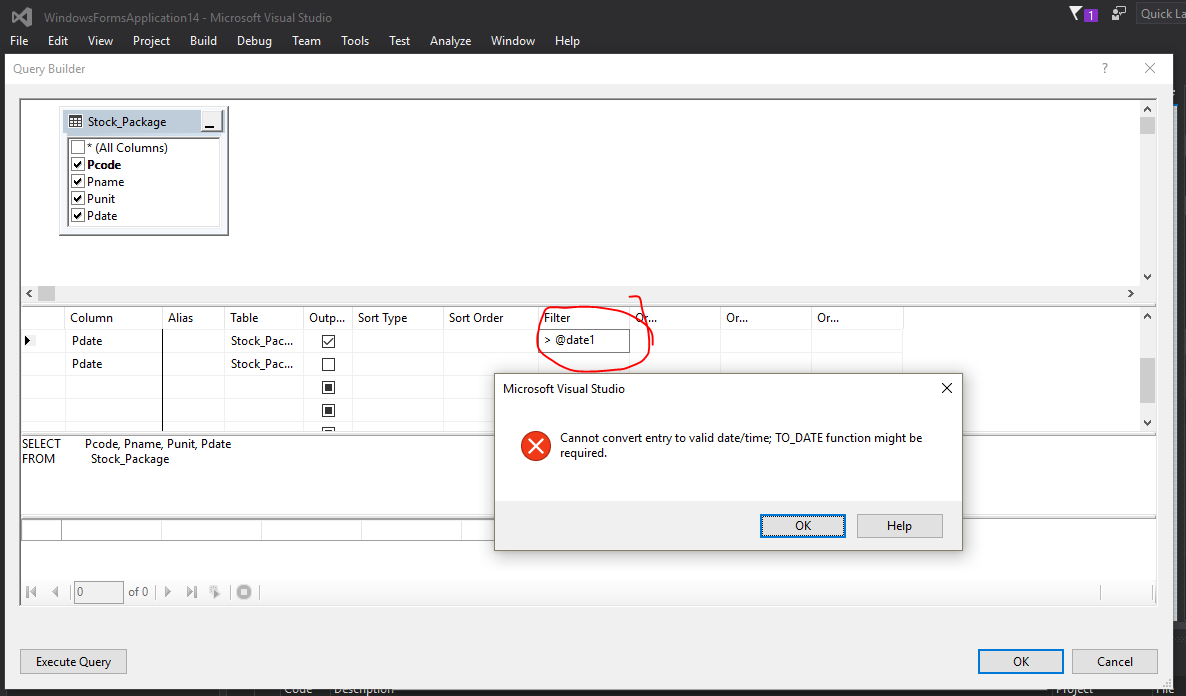Toggle Output checkbox in fourth grid row
Viewport: 1186px width, 696px height.
point(328,410)
